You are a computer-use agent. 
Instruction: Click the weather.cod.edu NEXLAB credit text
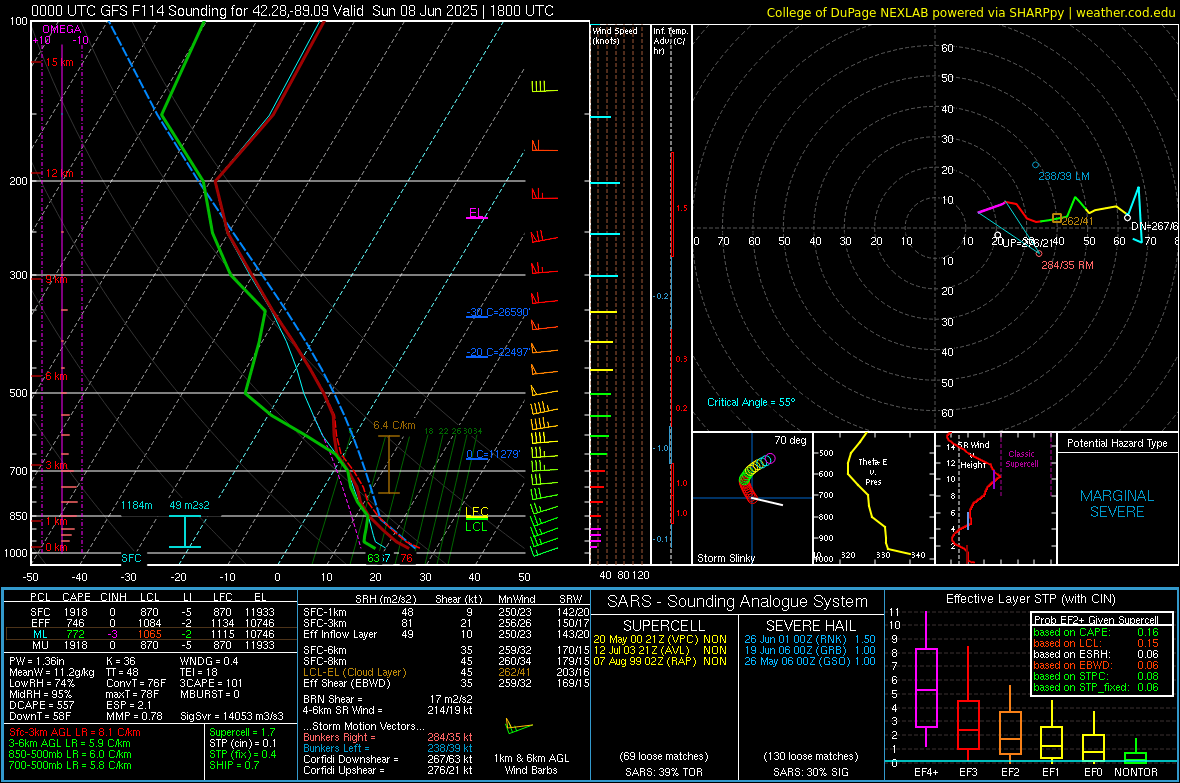point(970,12)
